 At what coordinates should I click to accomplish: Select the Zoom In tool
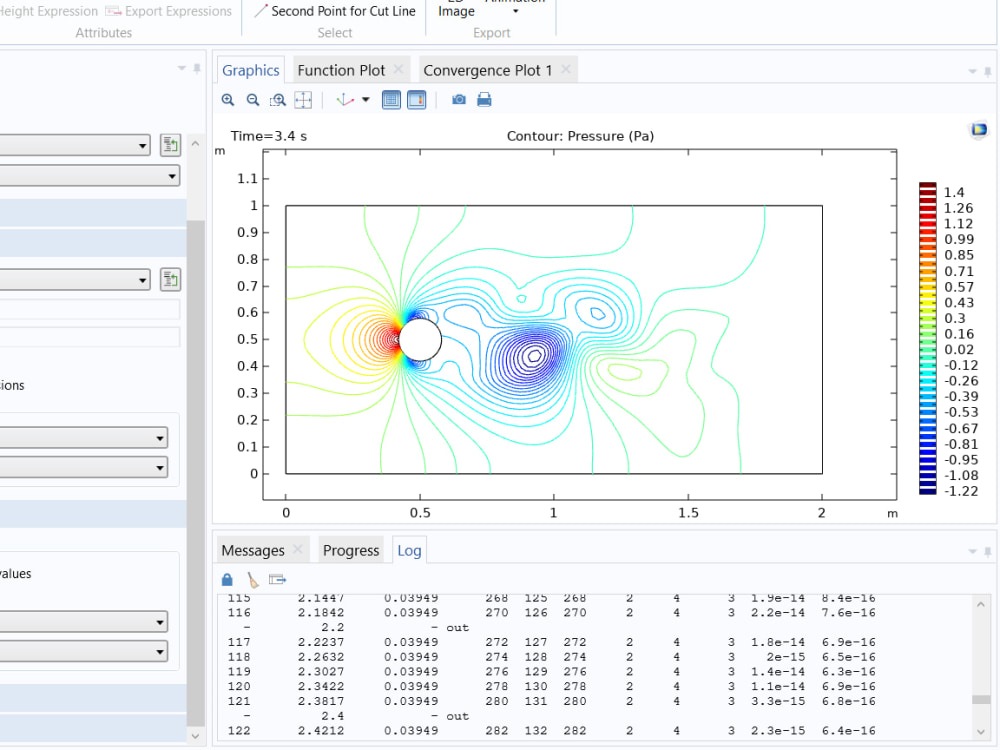[227, 99]
